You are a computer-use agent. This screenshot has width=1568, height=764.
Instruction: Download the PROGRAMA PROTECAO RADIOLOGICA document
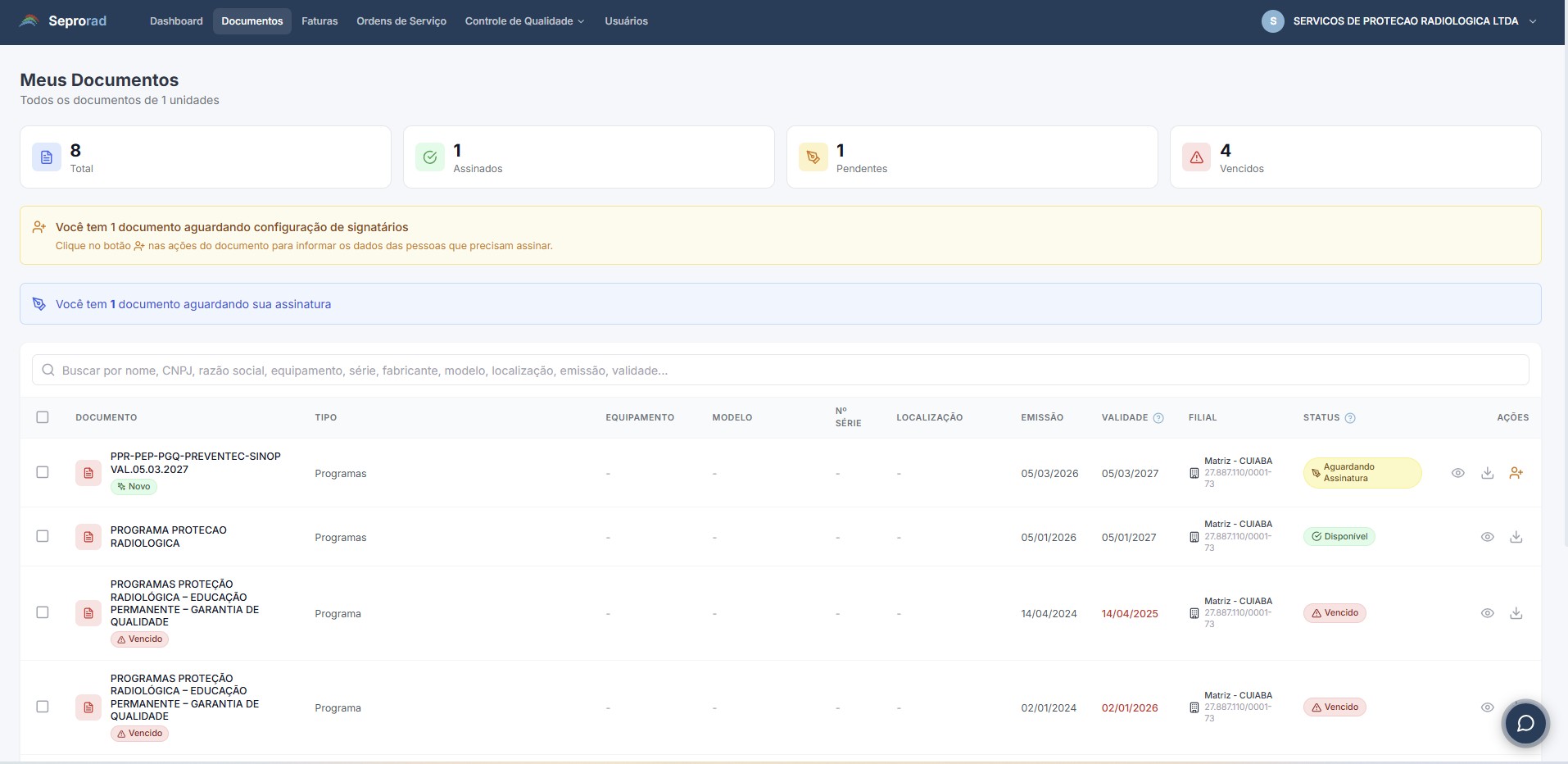click(x=1516, y=537)
